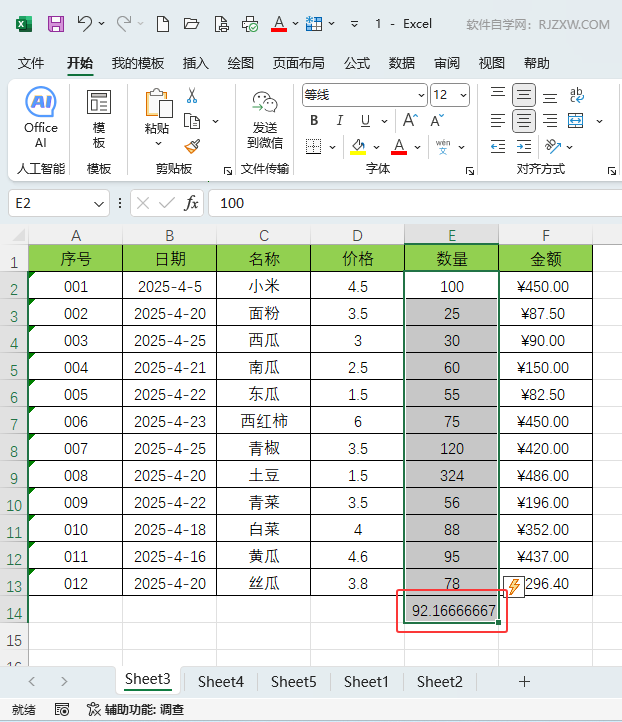Open alignment settings dialog launcher
622x722 pixels.
(611, 171)
